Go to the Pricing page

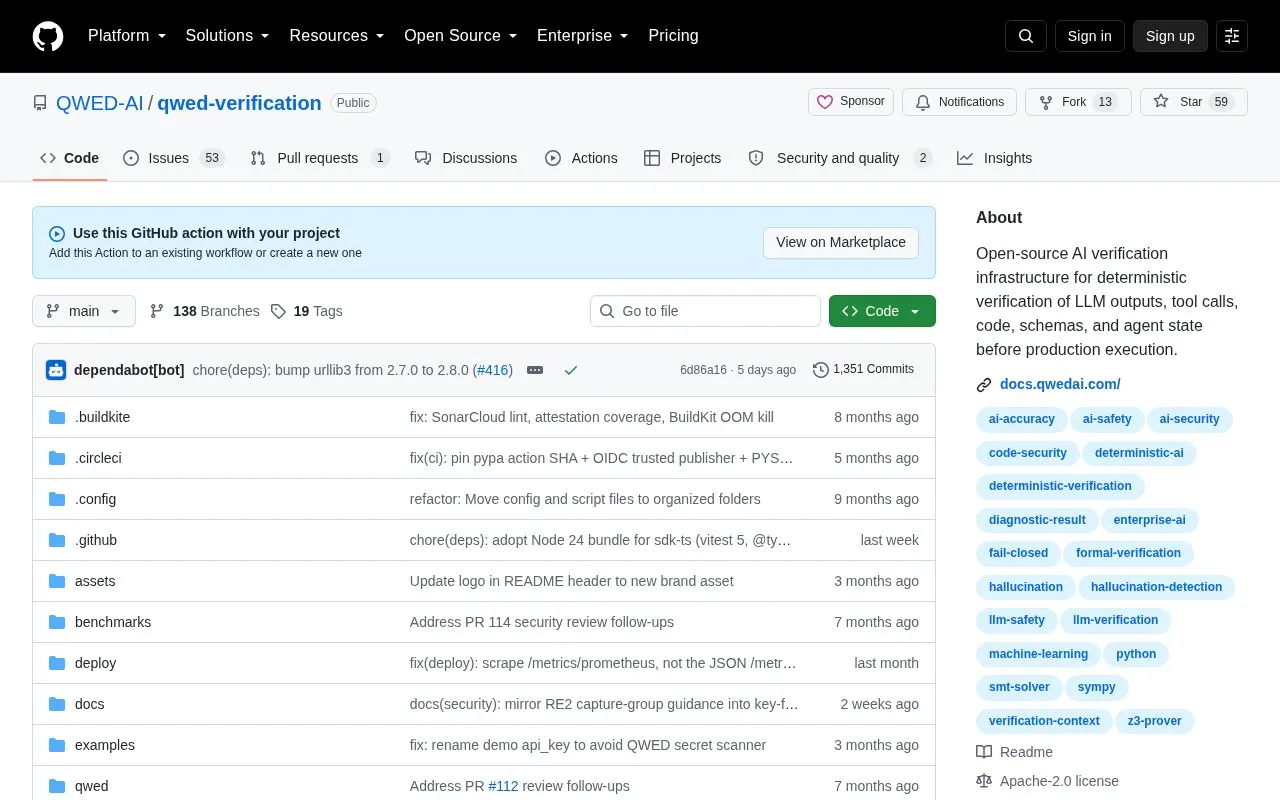pos(673,36)
